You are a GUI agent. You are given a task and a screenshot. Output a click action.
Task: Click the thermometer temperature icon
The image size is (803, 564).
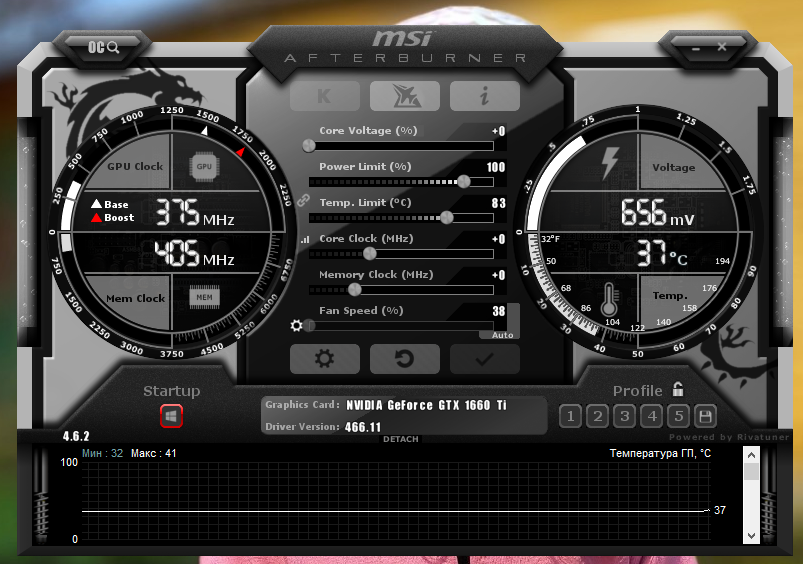point(609,300)
